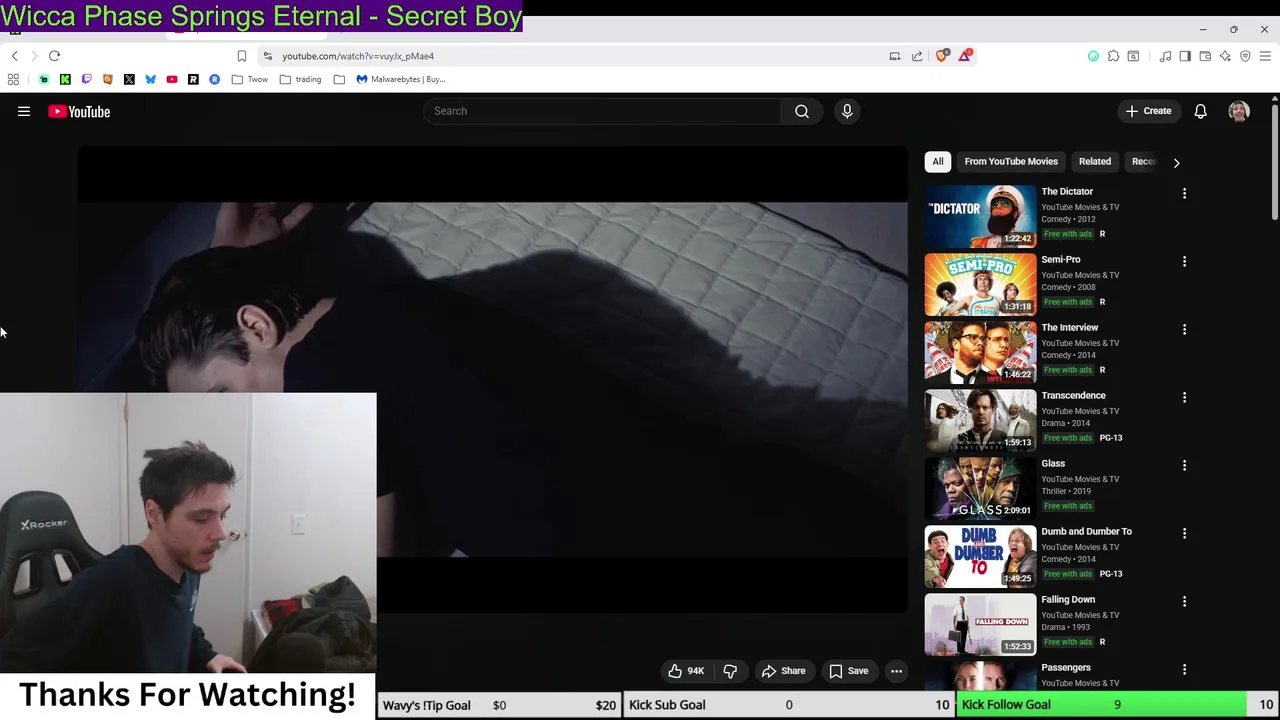1280x720 pixels.
Task: Open the YouTube bookmark in bookmarks bar
Action: [172, 79]
